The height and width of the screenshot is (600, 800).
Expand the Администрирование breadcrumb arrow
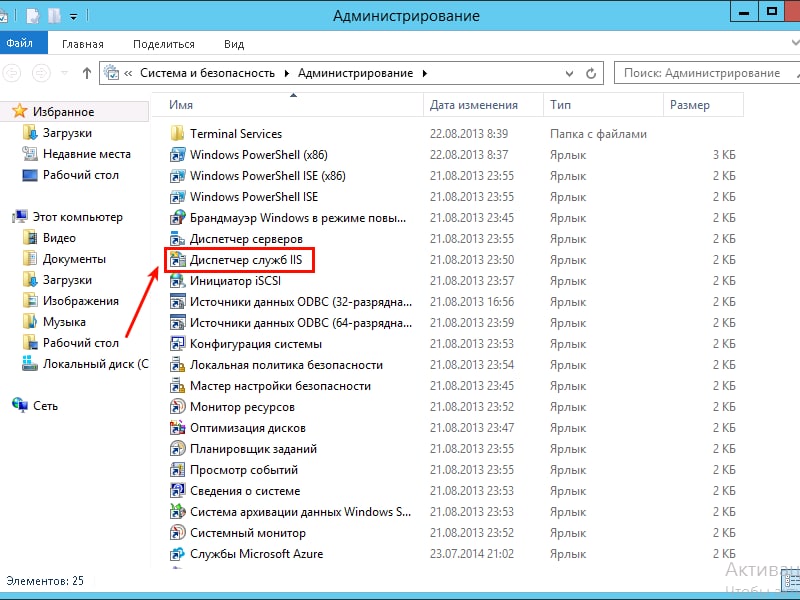424,73
